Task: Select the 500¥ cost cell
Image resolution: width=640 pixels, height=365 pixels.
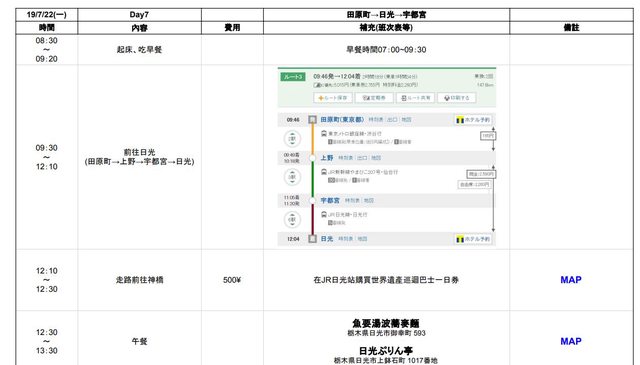Action: point(232,280)
